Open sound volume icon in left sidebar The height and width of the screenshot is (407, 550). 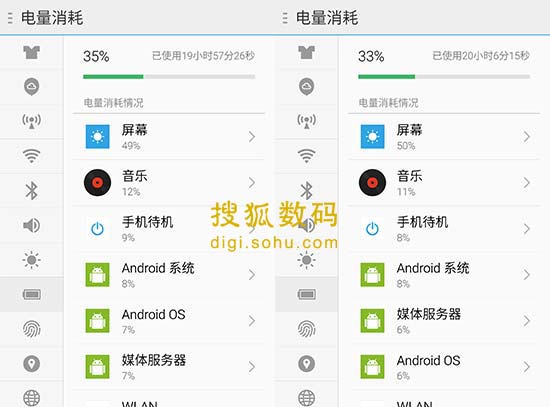[32, 225]
